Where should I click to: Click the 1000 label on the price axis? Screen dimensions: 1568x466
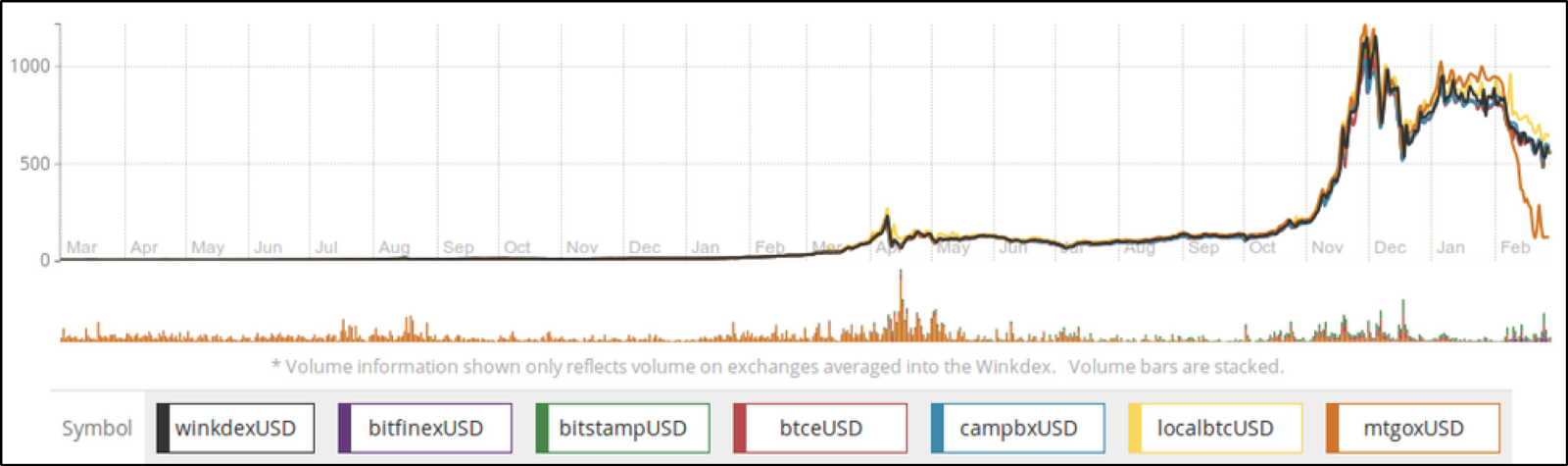[x=30, y=66]
